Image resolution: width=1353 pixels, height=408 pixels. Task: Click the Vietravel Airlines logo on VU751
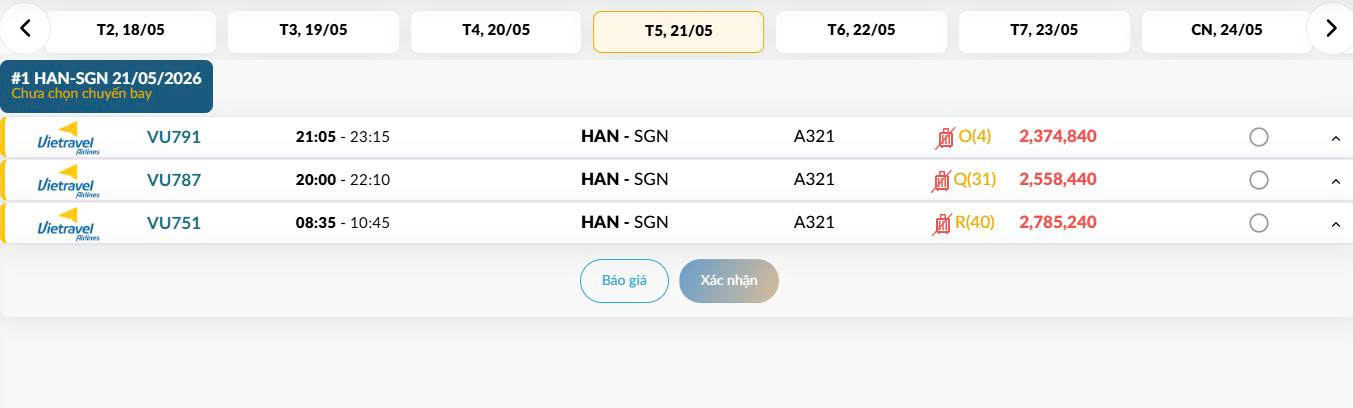[x=67, y=224]
